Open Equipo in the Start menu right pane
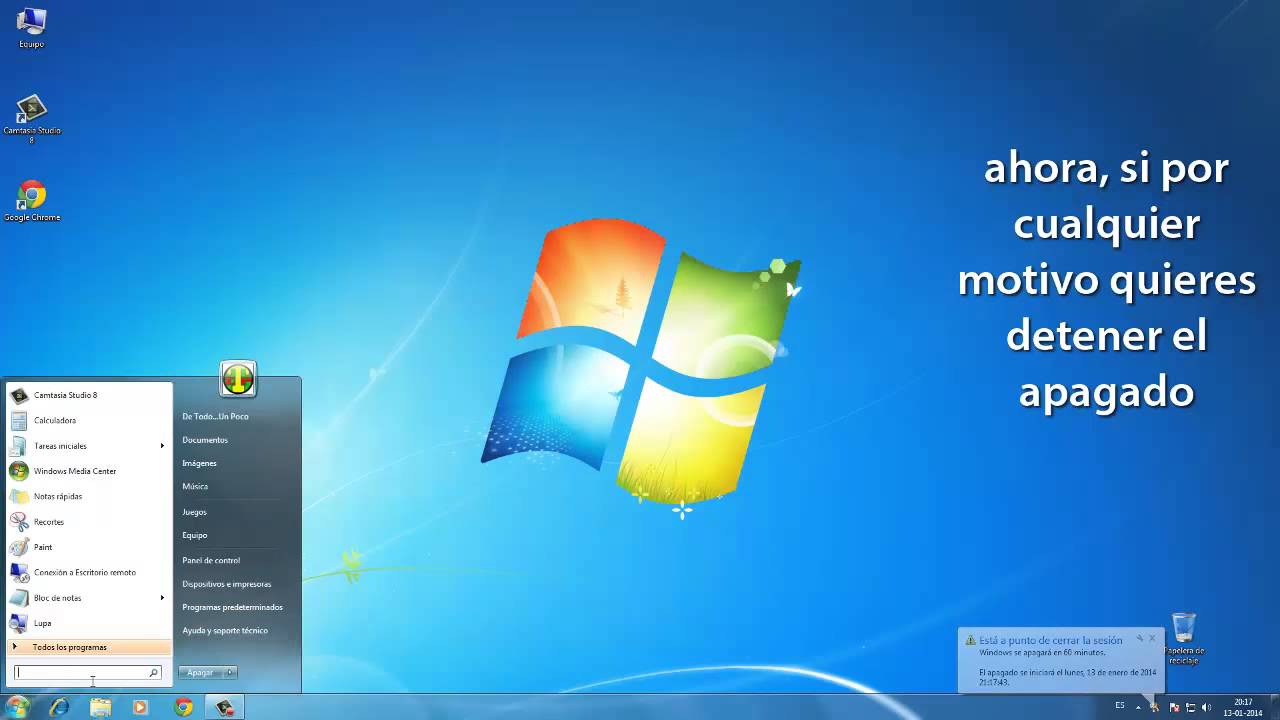This screenshot has height=720, width=1280. (194, 535)
